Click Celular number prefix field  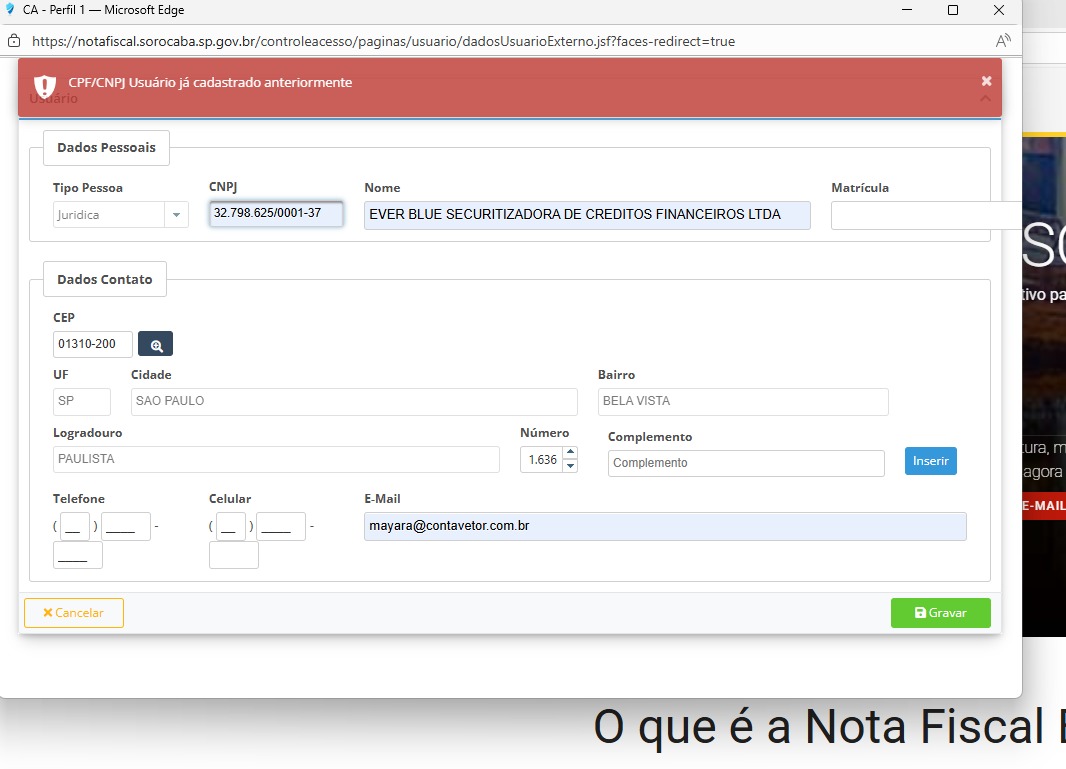(281, 527)
